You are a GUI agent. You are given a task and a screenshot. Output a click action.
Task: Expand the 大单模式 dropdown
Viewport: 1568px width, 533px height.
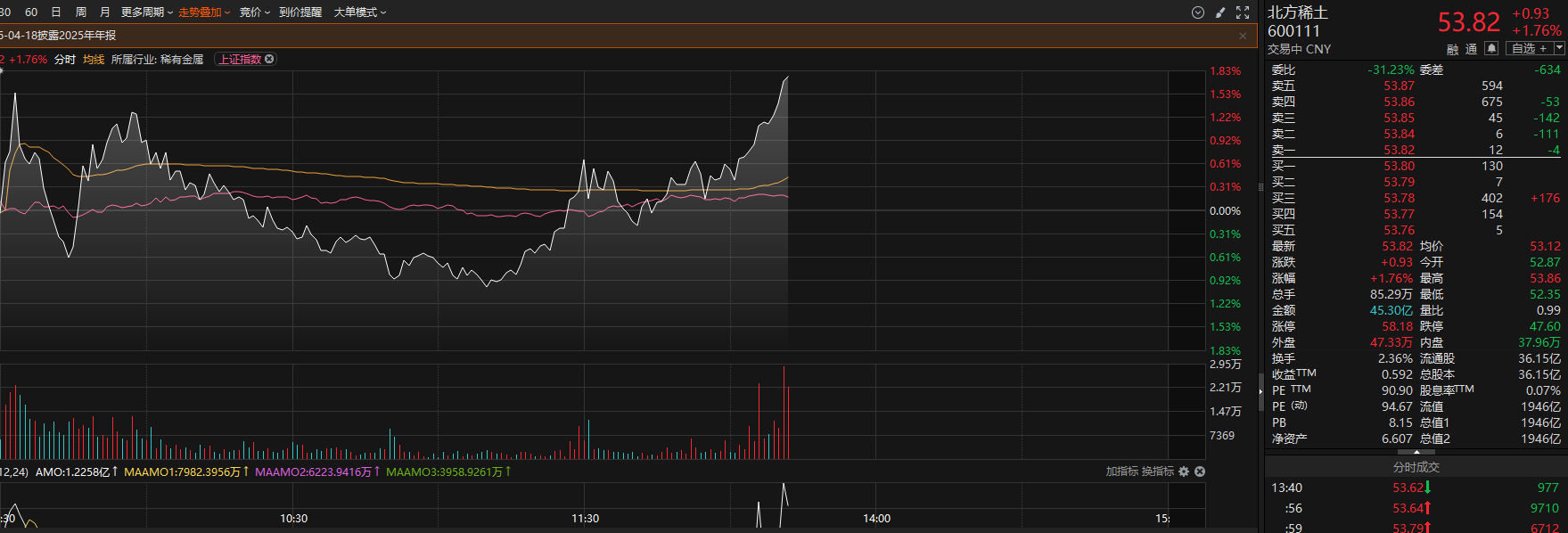coord(360,12)
